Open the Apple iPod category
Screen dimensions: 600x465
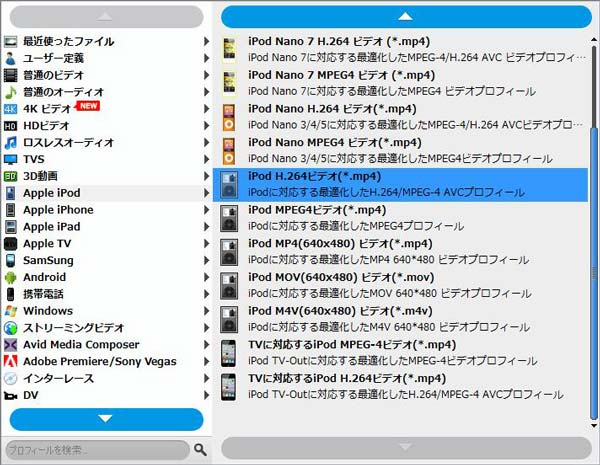point(106,193)
